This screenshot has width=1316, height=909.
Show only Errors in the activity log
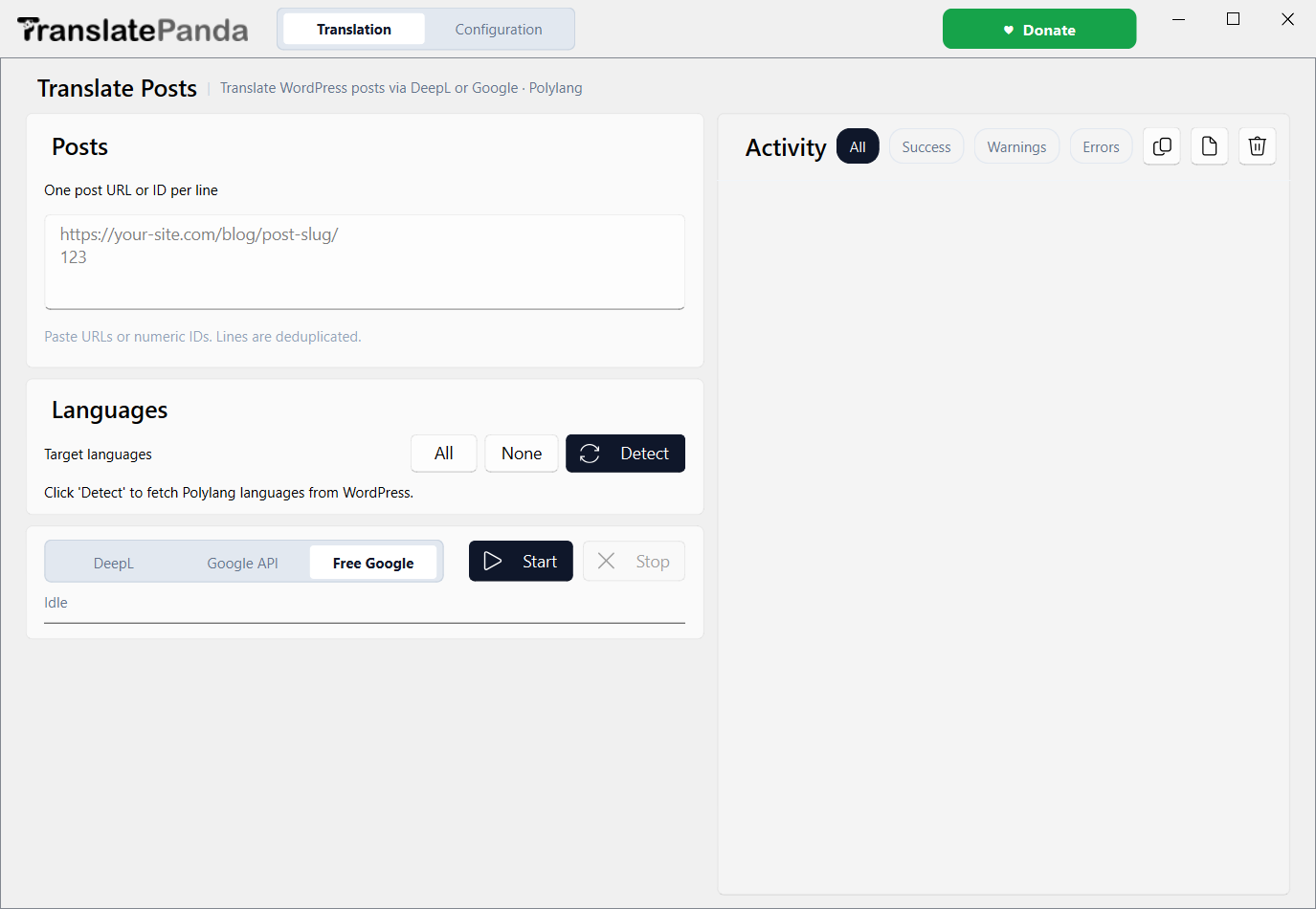coord(1101,146)
